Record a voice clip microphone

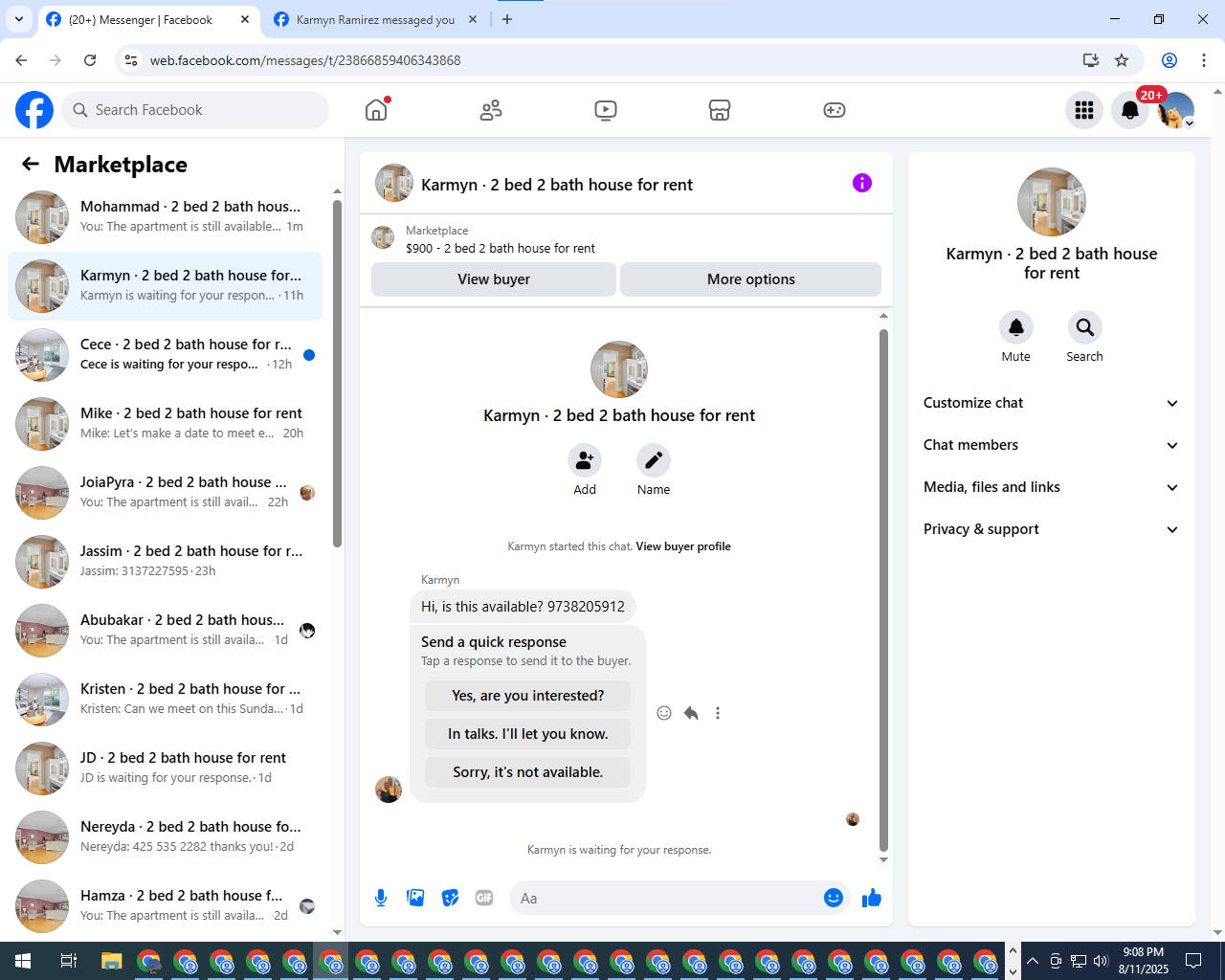point(381,898)
